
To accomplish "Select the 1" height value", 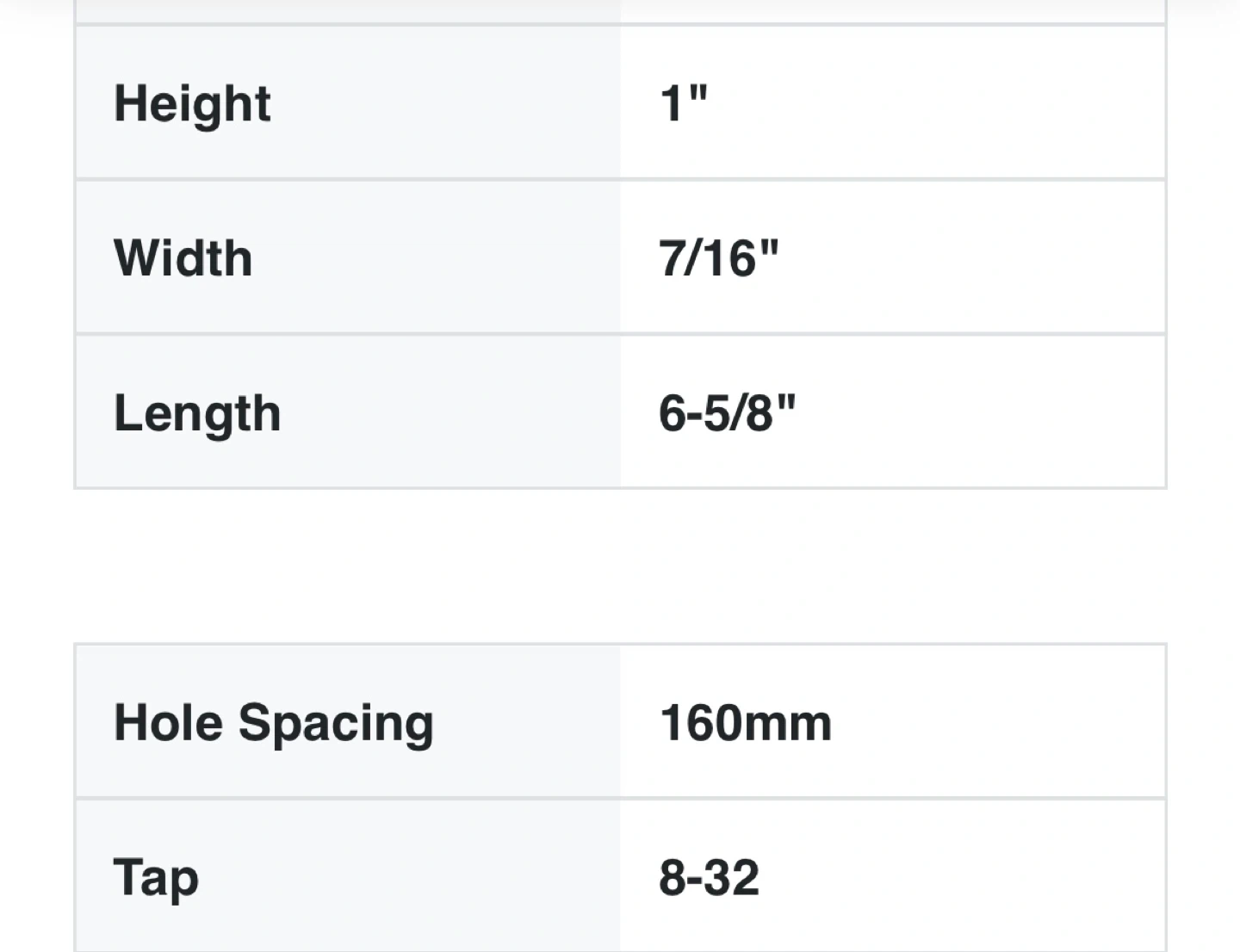I will coord(683,104).
